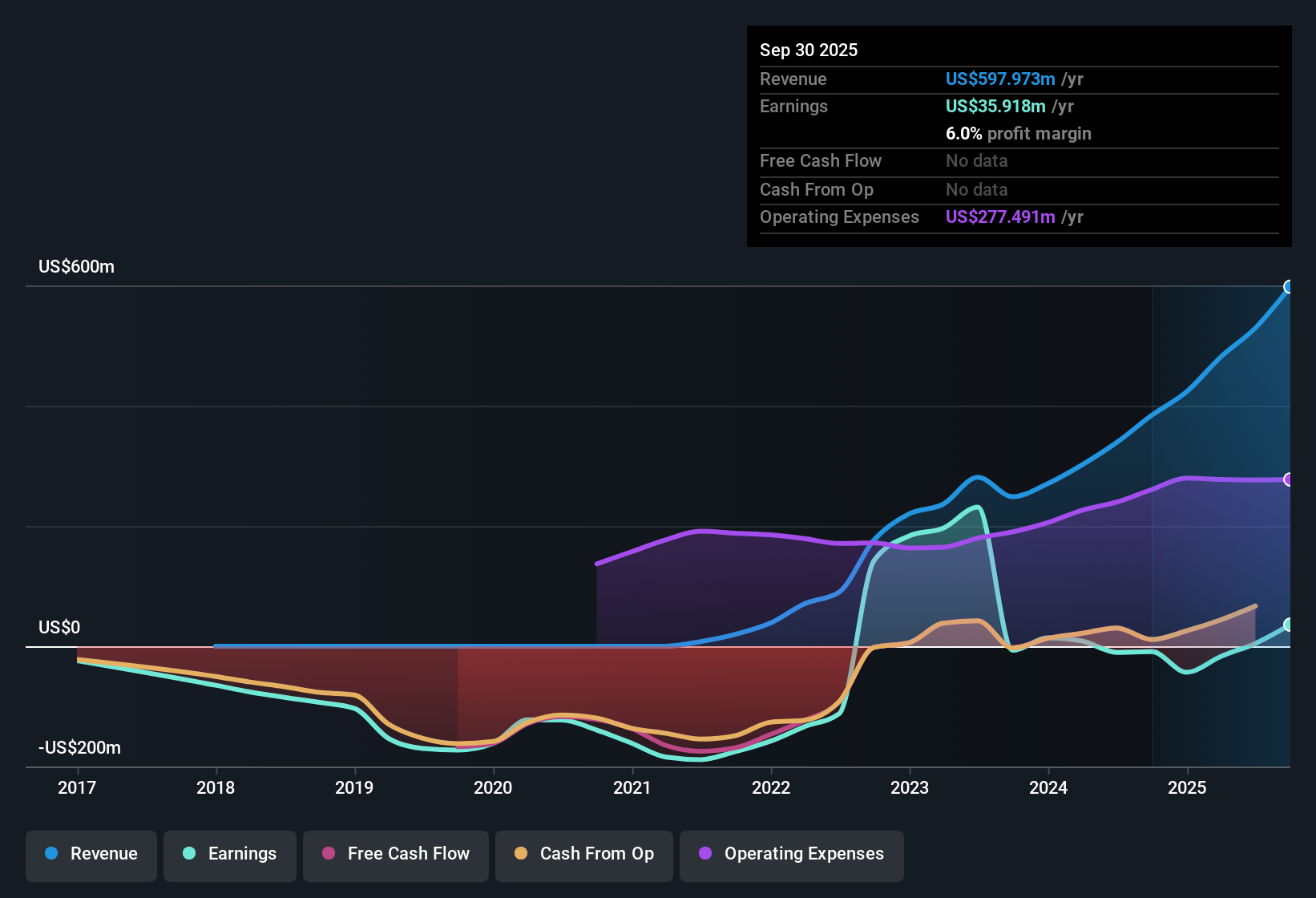
Task: Click the Earnings value US$35.918m in tooltip
Action: pos(995,106)
